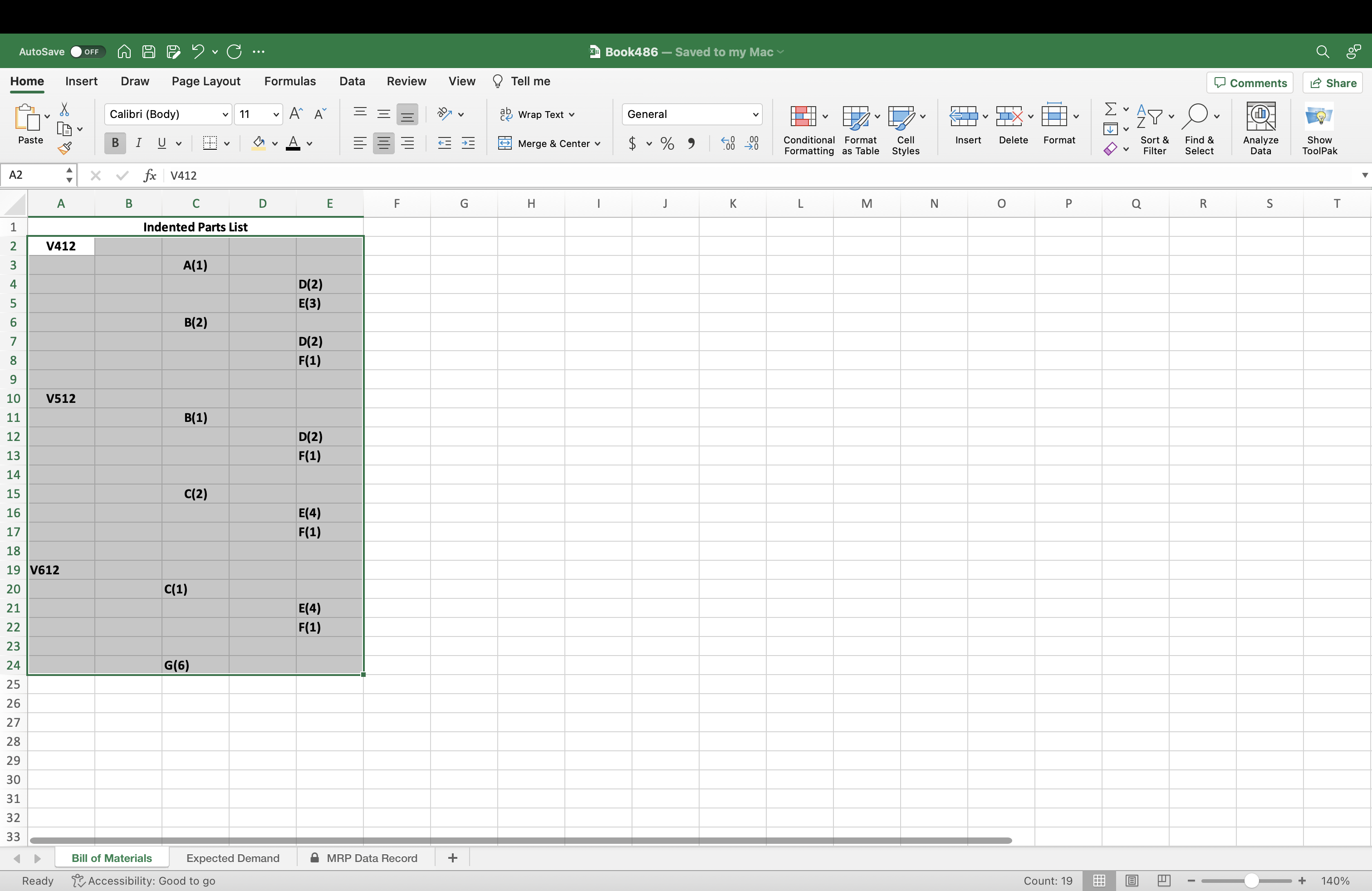Toggle the AutoSave switch
1372x891 pixels.
pyautogui.click(x=87, y=51)
